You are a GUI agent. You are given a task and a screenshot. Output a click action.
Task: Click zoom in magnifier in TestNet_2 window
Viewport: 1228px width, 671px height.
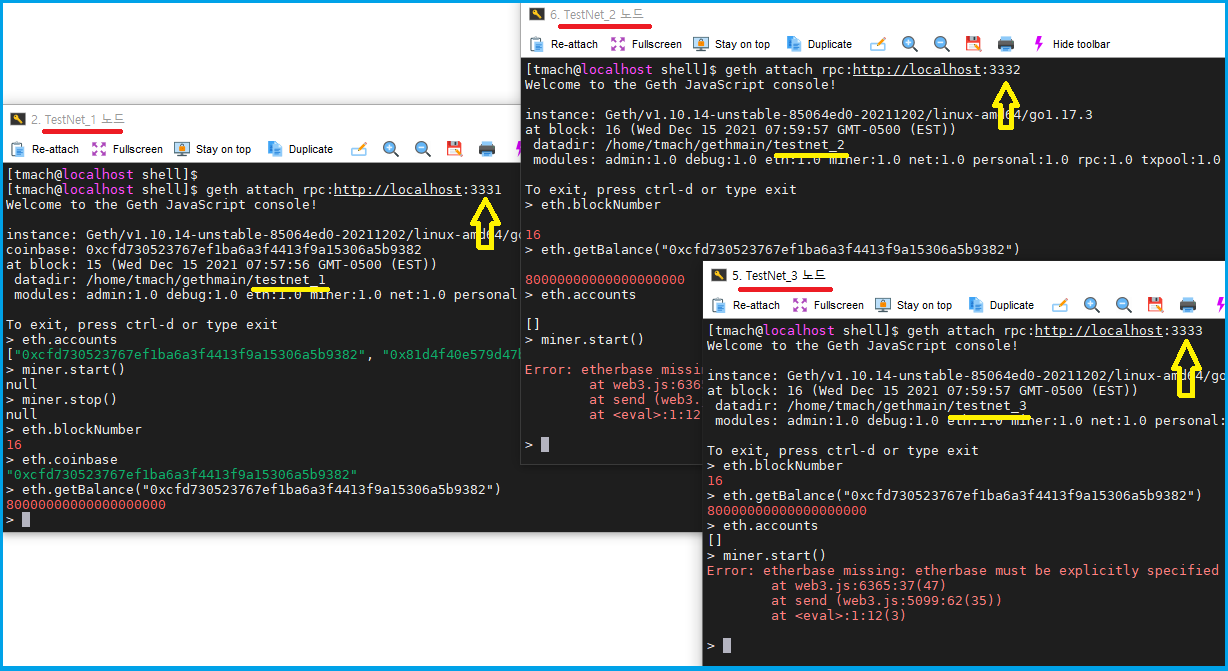[x=910, y=44]
